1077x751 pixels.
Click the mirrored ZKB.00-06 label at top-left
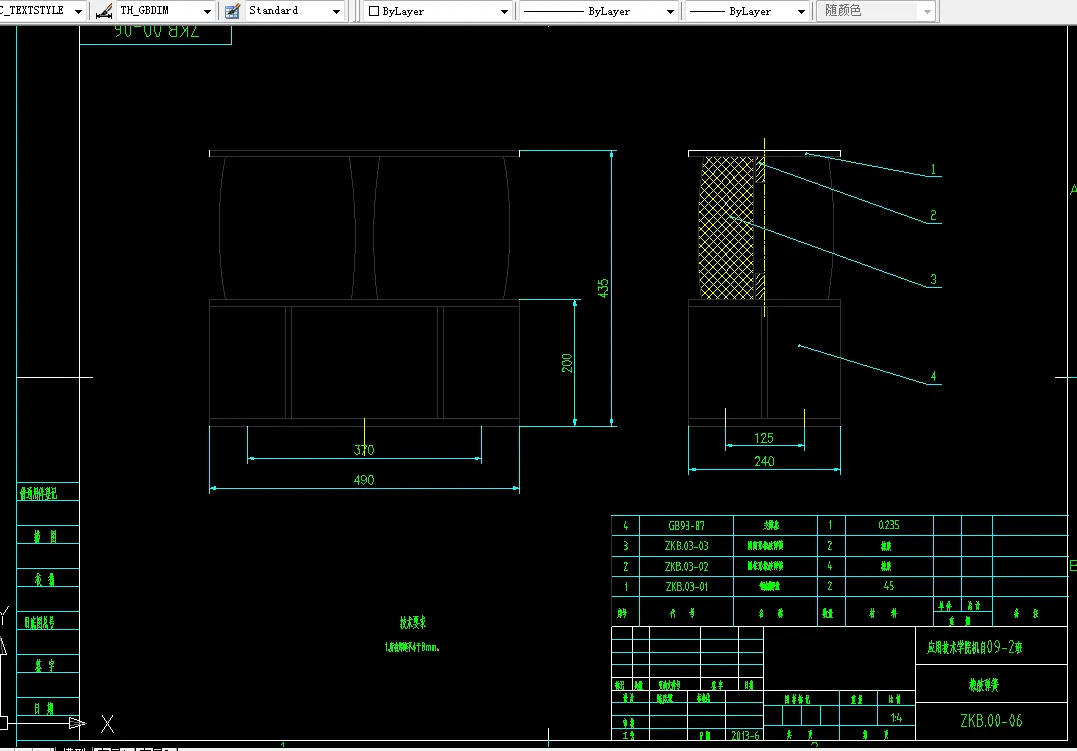(157, 31)
